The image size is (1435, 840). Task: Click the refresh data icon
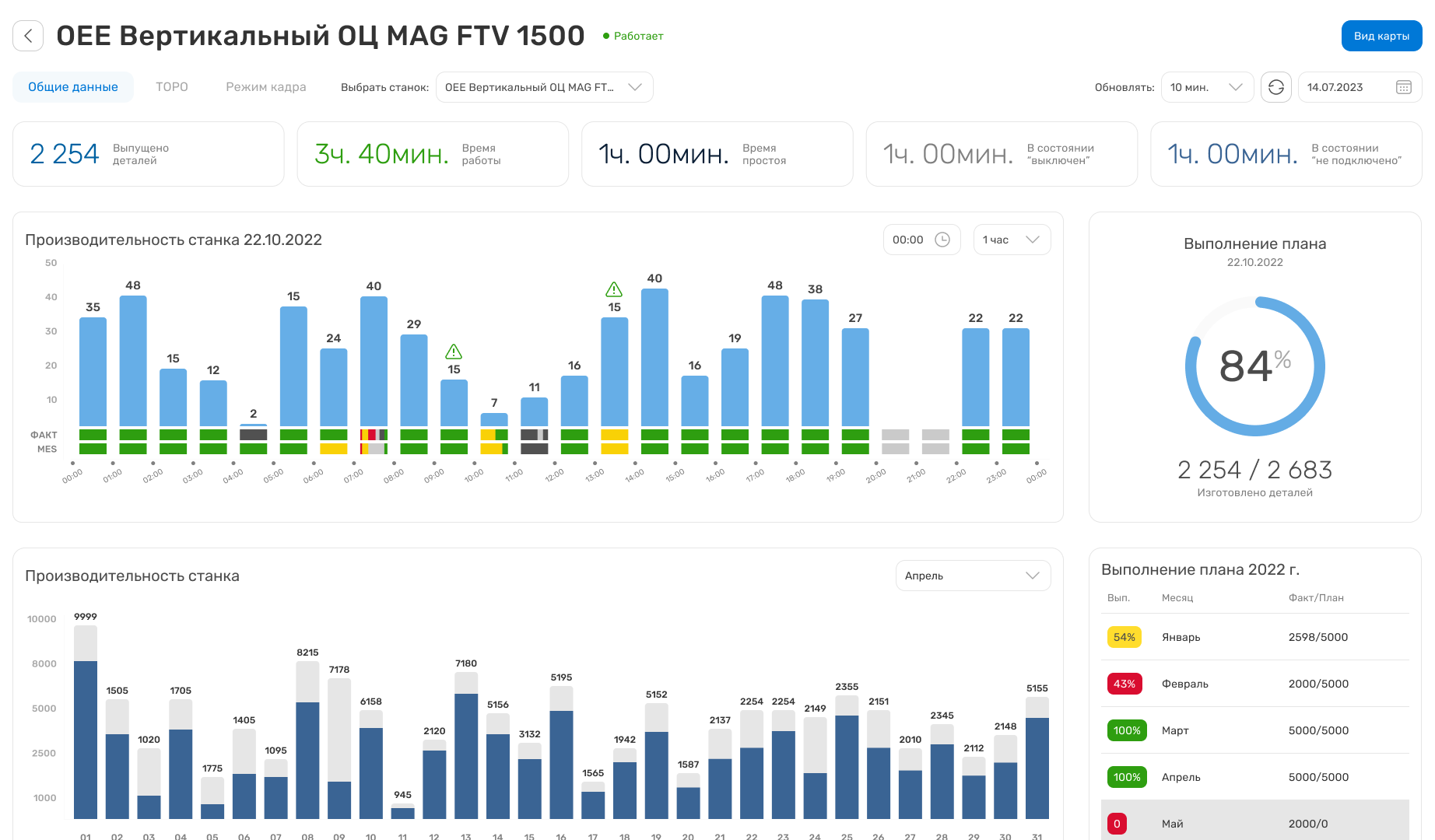(1276, 87)
